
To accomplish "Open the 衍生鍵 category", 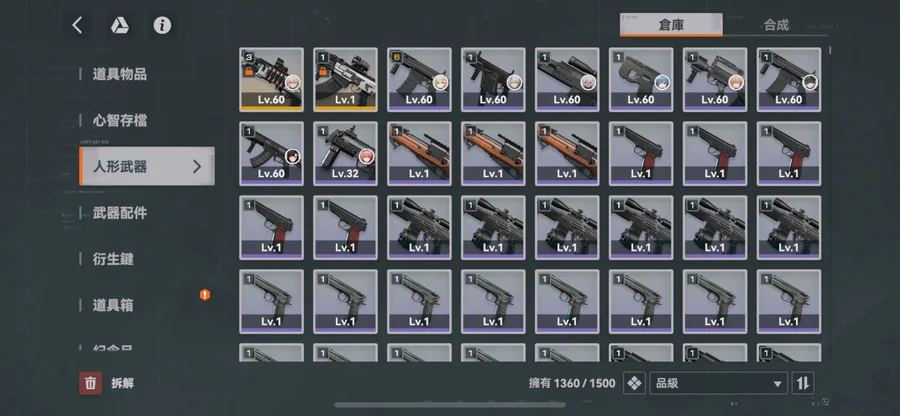I will (113, 259).
